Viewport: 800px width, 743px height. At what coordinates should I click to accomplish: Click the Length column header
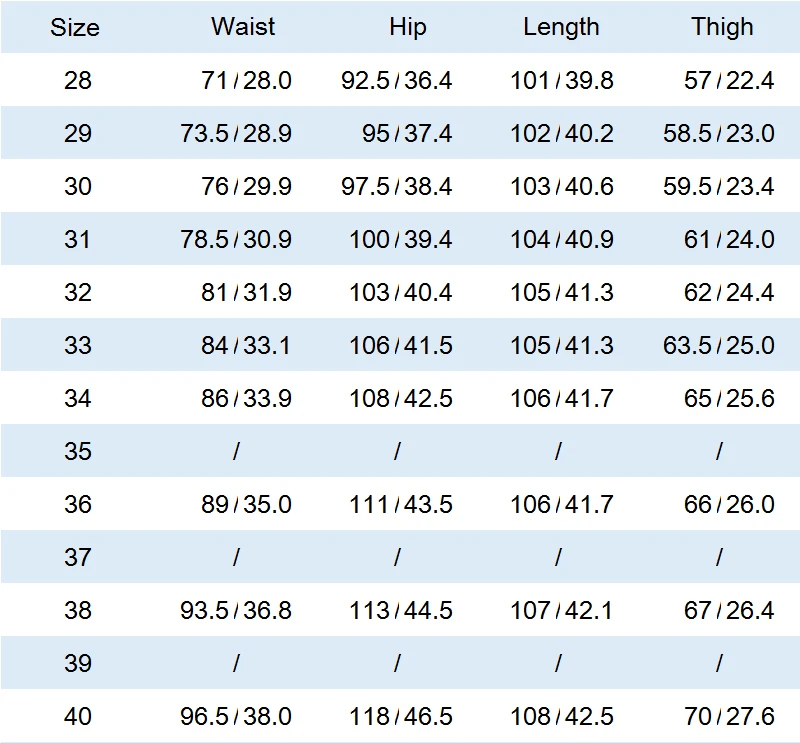coord(561,27)
